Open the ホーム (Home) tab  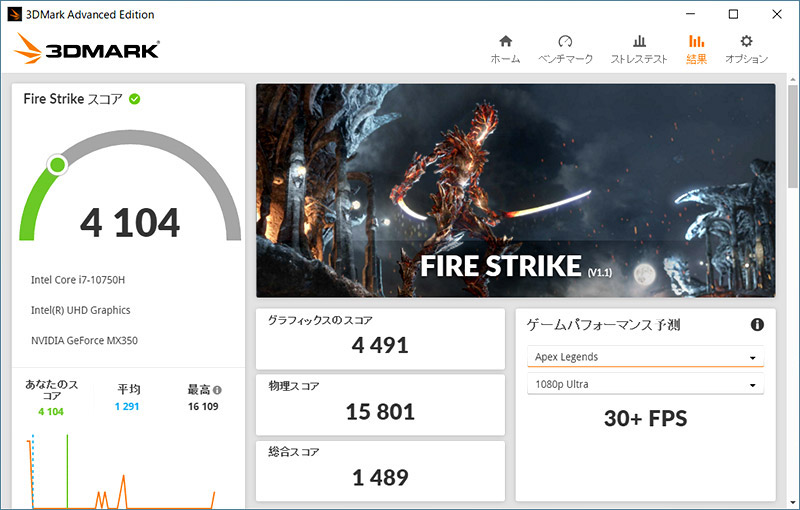505,49
